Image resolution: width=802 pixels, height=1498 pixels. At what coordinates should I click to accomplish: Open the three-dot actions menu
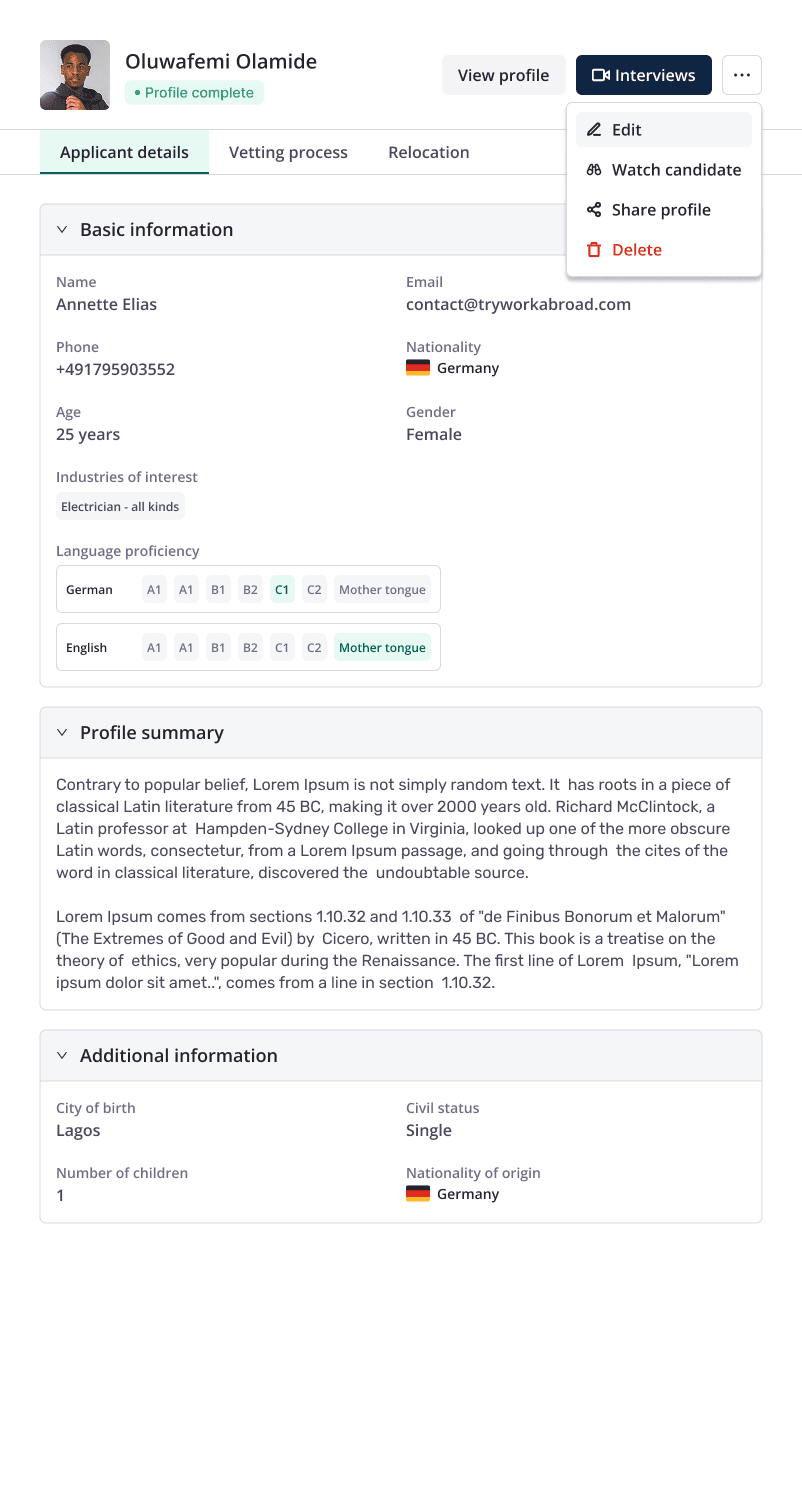click(742, 75)
